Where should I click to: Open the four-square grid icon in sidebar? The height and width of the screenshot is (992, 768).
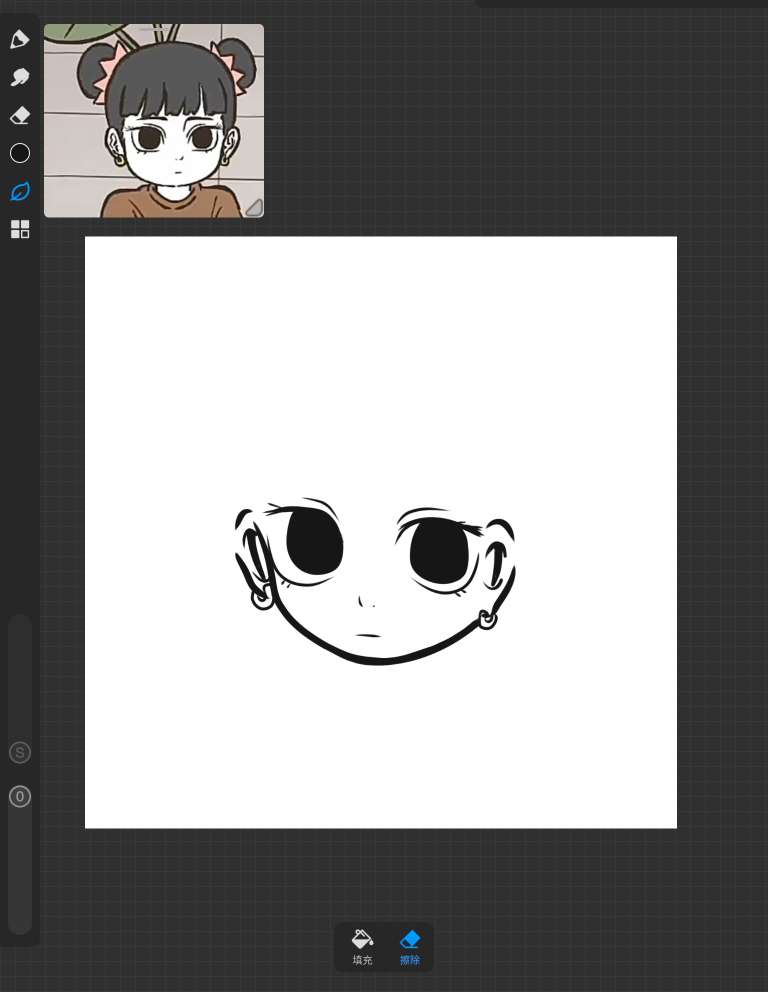point(20,229)
